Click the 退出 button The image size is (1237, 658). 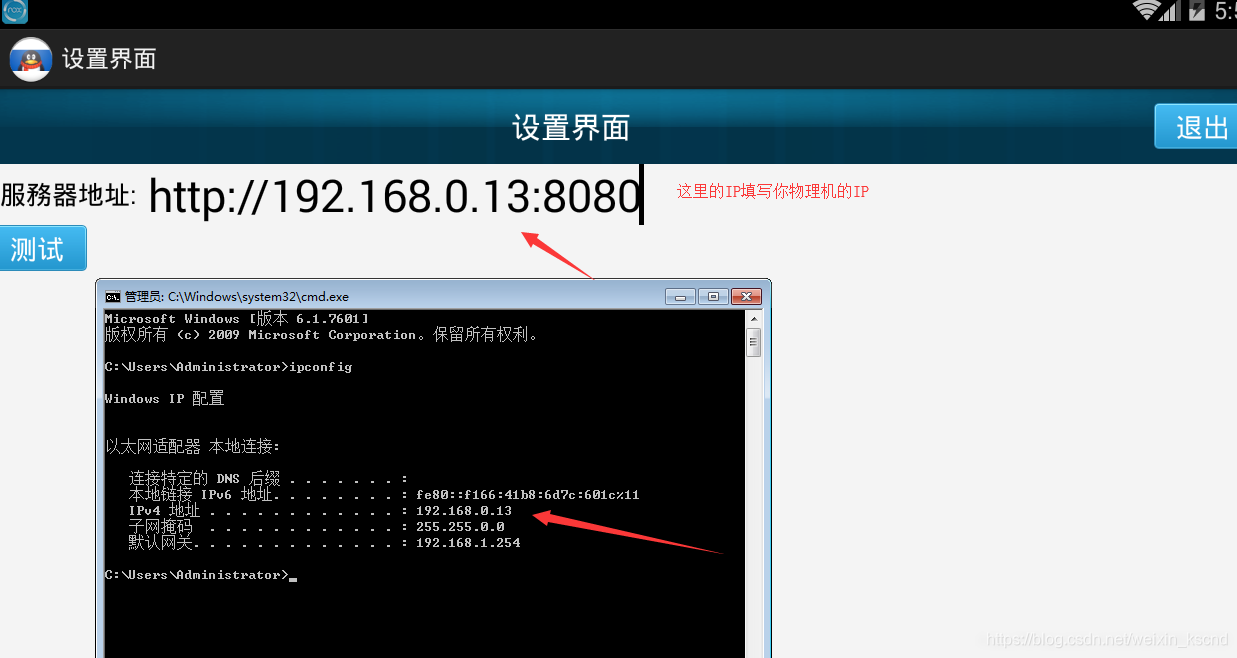coord(1196,127)
